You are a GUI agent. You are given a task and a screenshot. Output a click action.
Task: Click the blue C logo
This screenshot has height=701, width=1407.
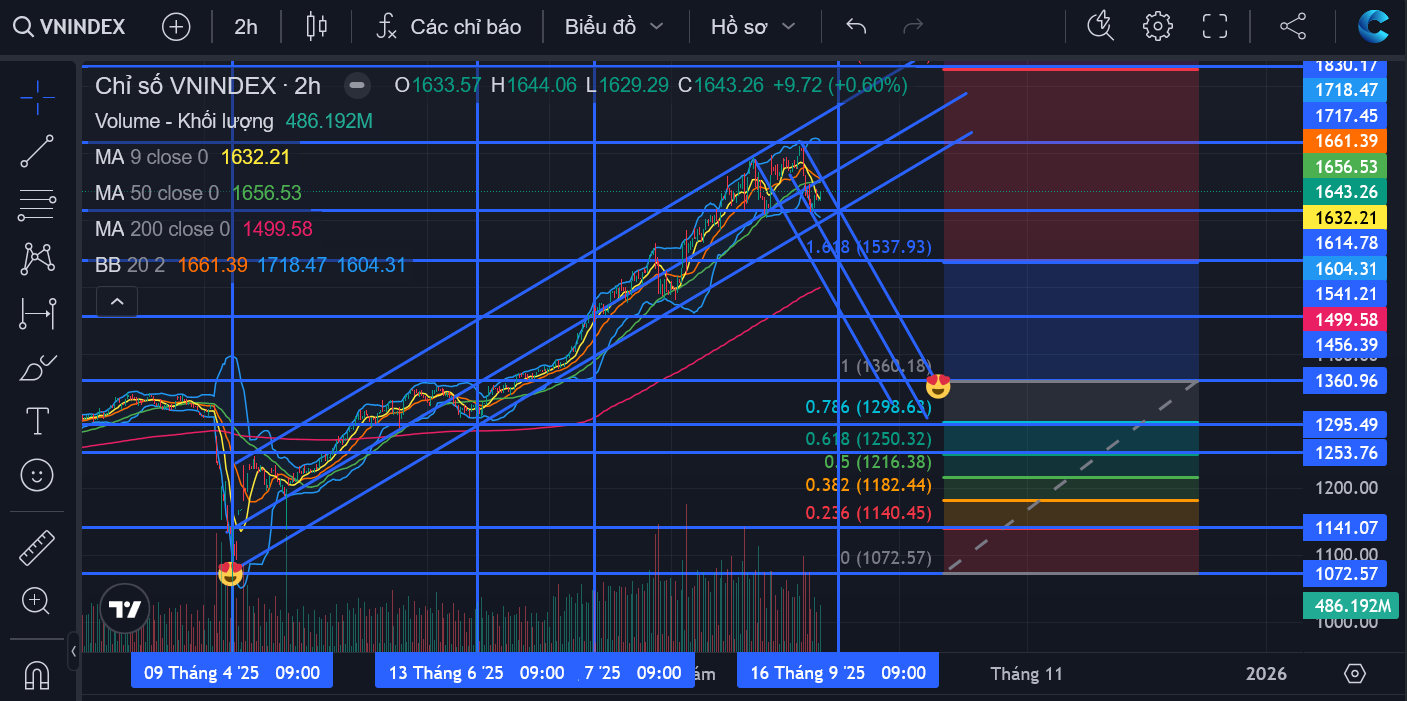click(x=1373, y=27)
